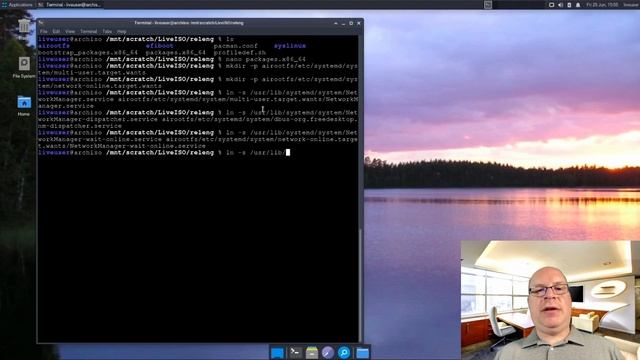Launch the web browser from the dock
The height and width of the screenshot is (360, 640).
point(328,353)
